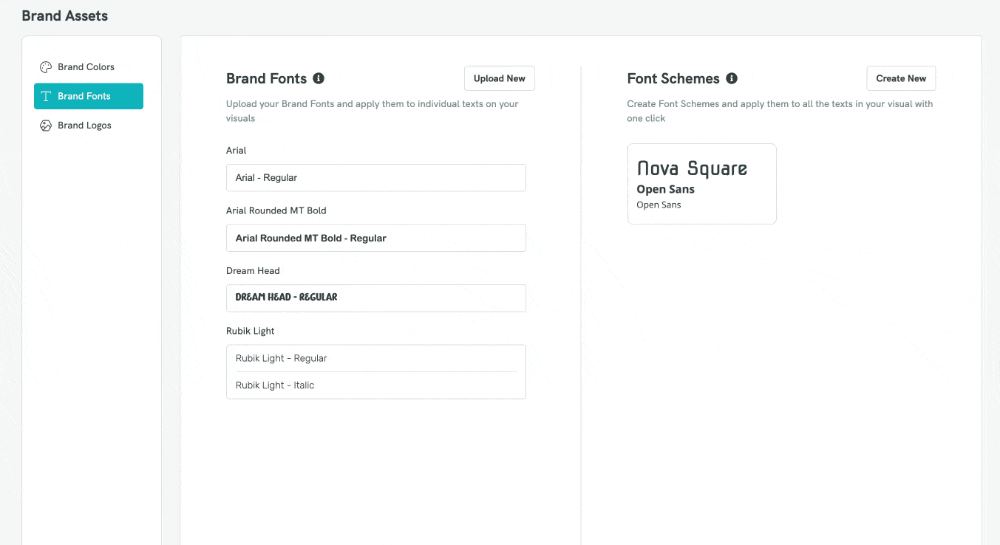Viewport: 1000px width, 545px height.
Task: Click the info icon beside Brand Fonts
Action: [x=318, y=78]
